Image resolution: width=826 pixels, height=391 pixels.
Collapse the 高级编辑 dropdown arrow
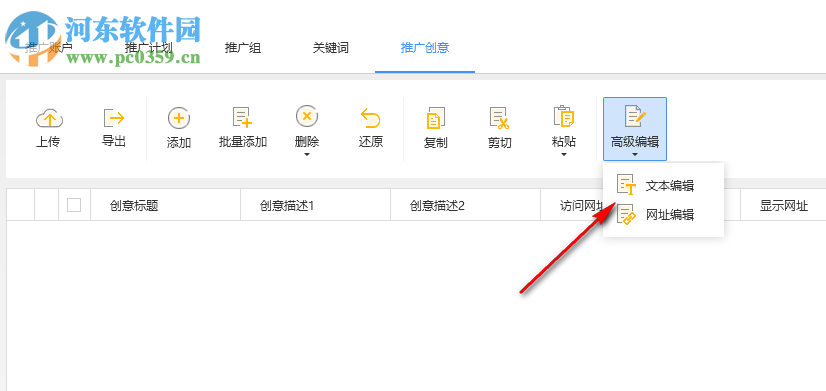(635, 154)
